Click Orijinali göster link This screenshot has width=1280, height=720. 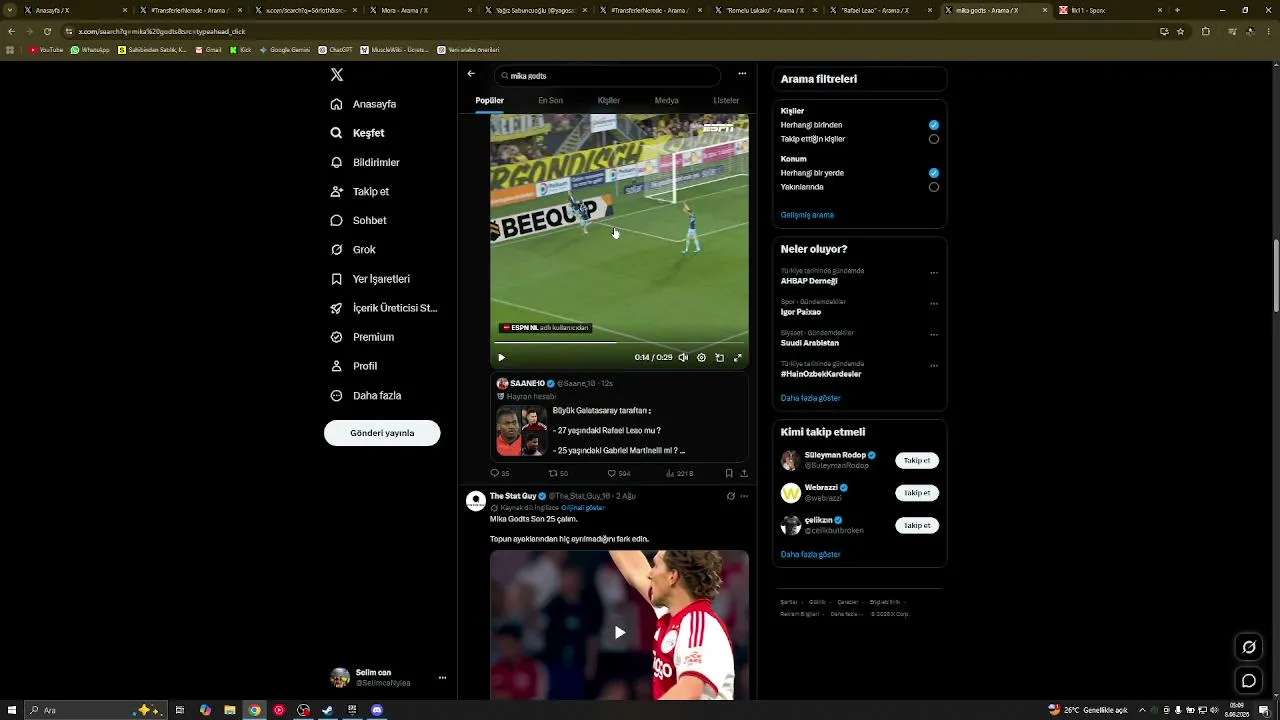coord(583,508)
